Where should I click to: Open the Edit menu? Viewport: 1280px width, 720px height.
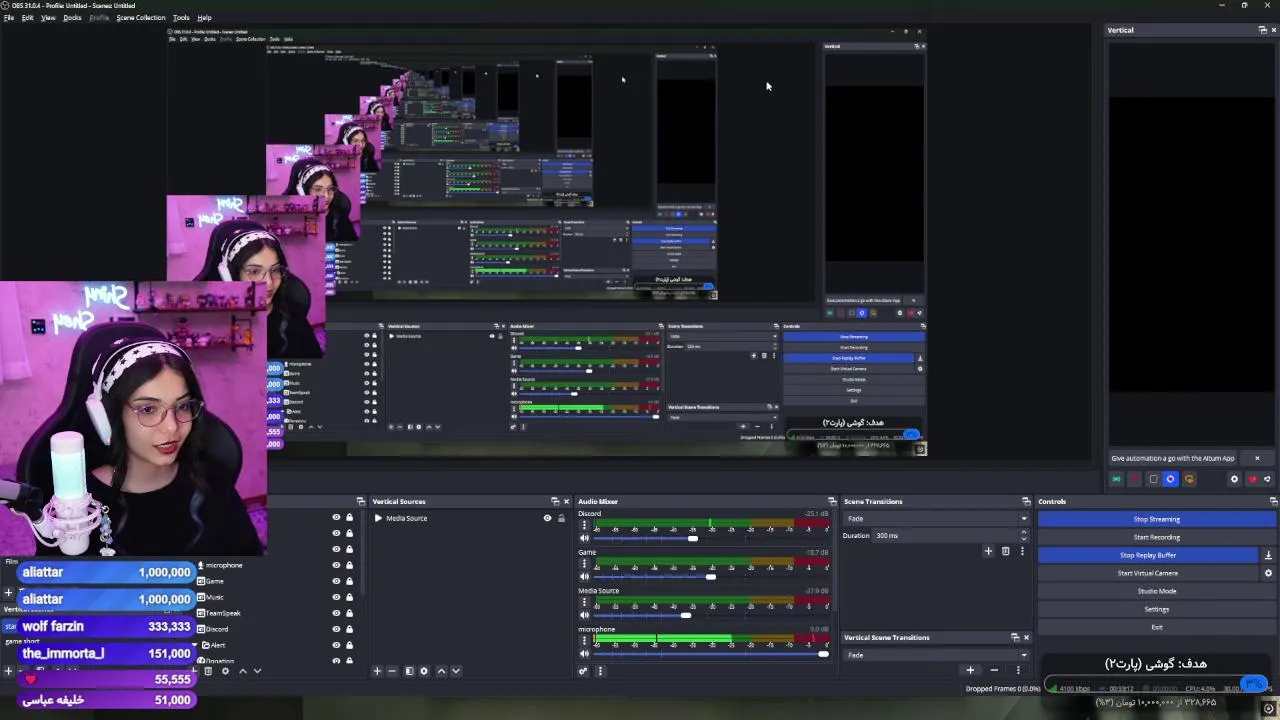pyautogui.click(x=27, y=17)
